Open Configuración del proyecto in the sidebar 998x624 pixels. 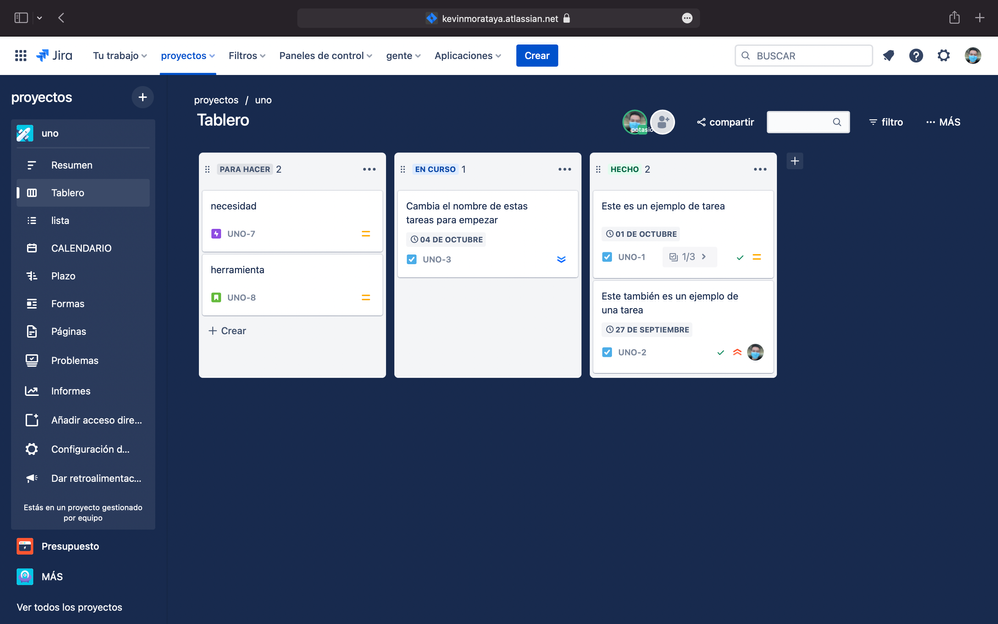point(83,449)
